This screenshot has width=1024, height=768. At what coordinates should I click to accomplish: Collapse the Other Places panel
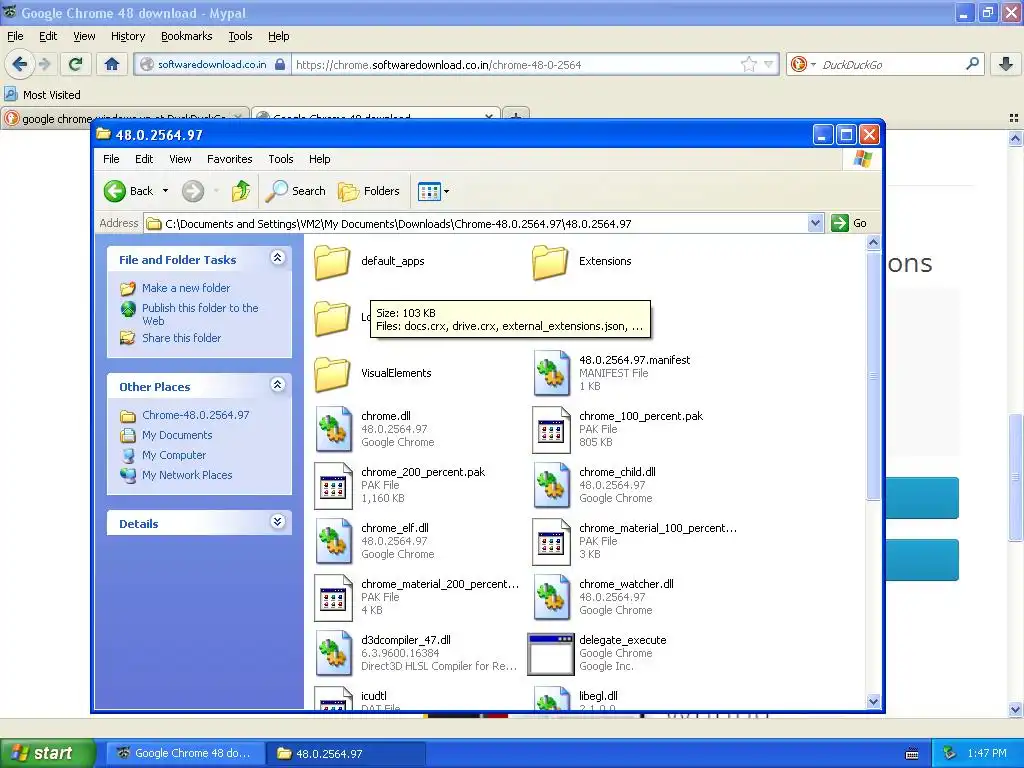pos(278,385)
